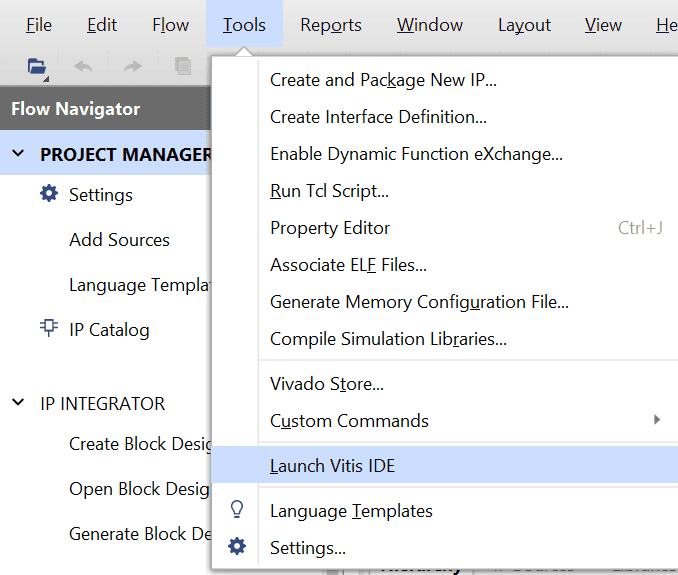Click Create Block Design in Flow Navigator
Screen dimensions: 678x575
139,444
